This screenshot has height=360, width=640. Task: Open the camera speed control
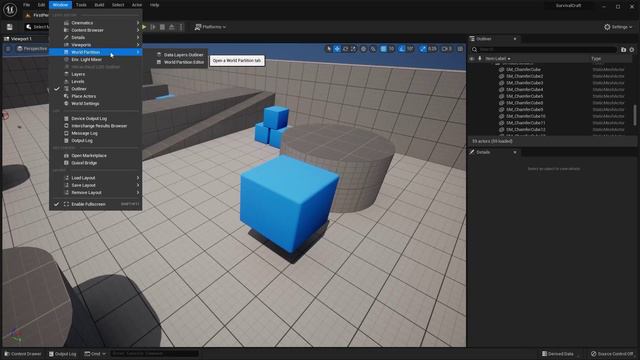coord(447,49)
